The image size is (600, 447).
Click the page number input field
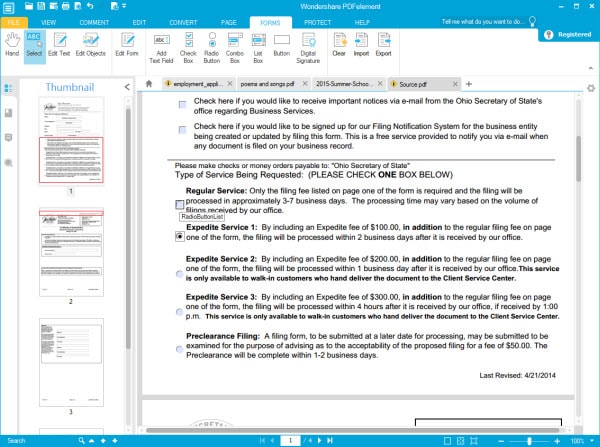point(290,441)
